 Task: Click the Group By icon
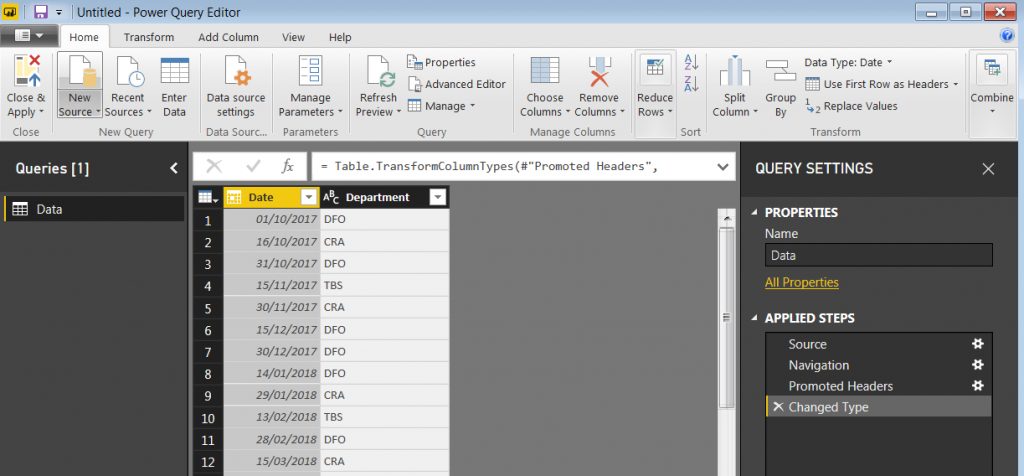pos(780,73)
